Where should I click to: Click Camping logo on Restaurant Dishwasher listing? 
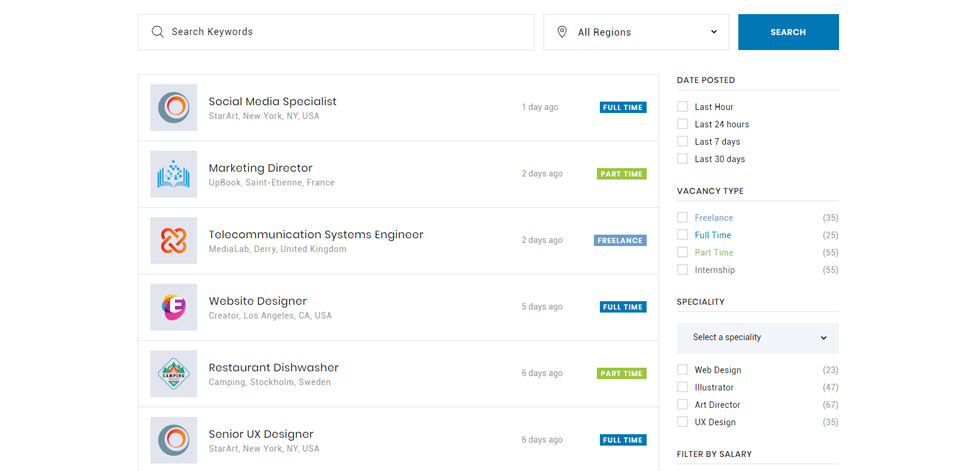click(174, 374)
